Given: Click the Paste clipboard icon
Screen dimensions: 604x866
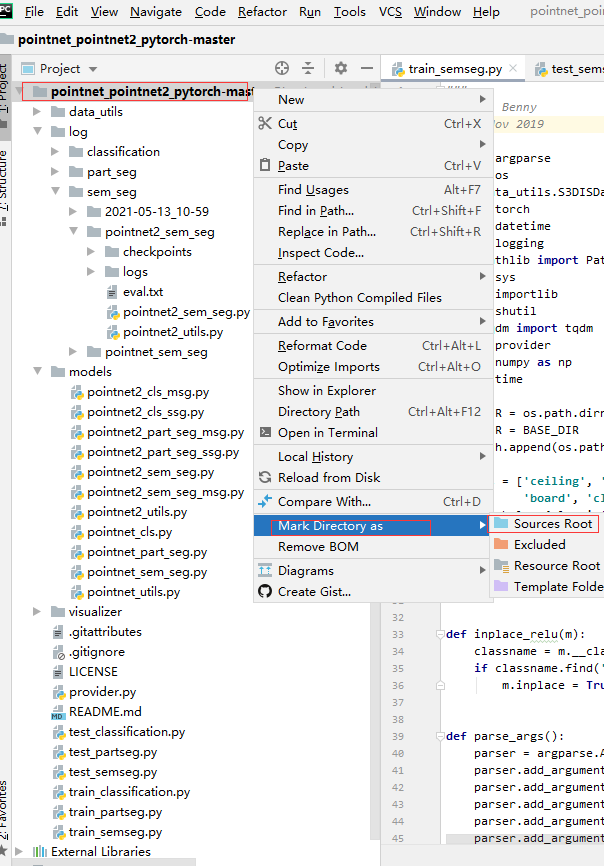Looking at the screenshot, I should (x=265, y=165).
